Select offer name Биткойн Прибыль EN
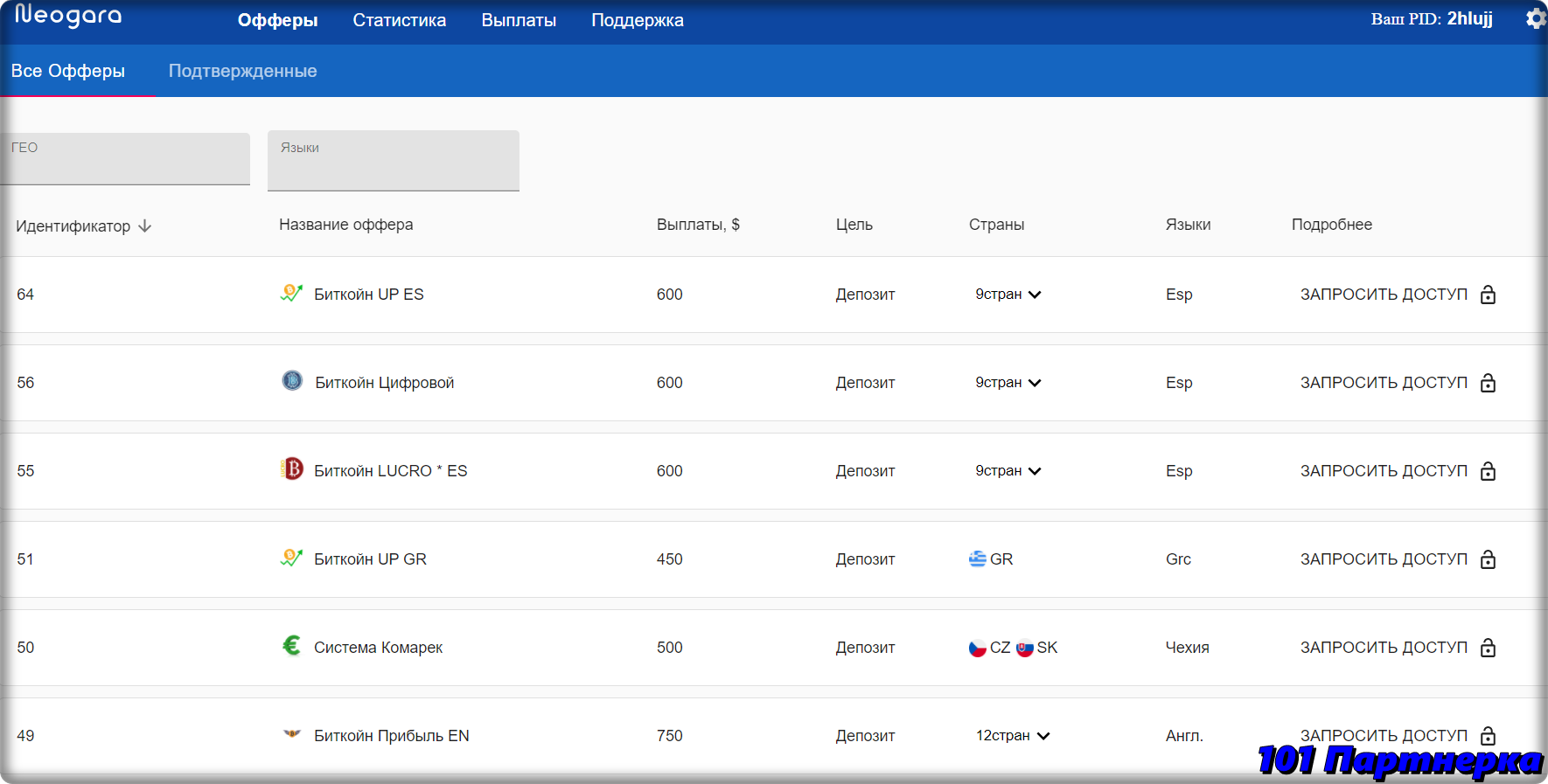Screen dimensions: 1548x784 pyautogui.click(x=392, y=736)
